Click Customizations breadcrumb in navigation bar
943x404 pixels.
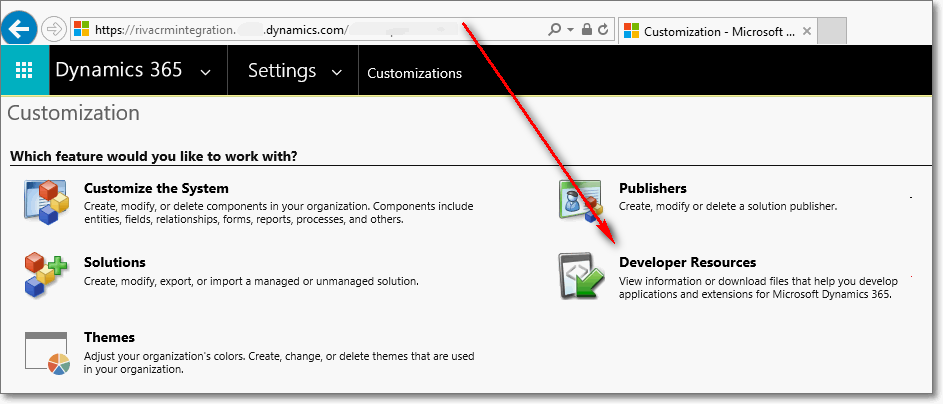(414, 73)
